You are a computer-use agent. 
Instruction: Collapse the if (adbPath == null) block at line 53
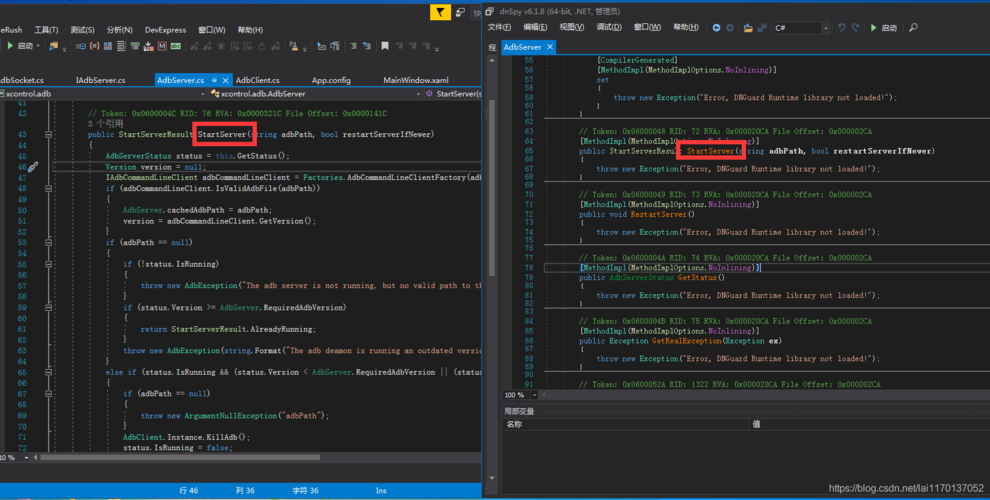click(x=49, y=242)
